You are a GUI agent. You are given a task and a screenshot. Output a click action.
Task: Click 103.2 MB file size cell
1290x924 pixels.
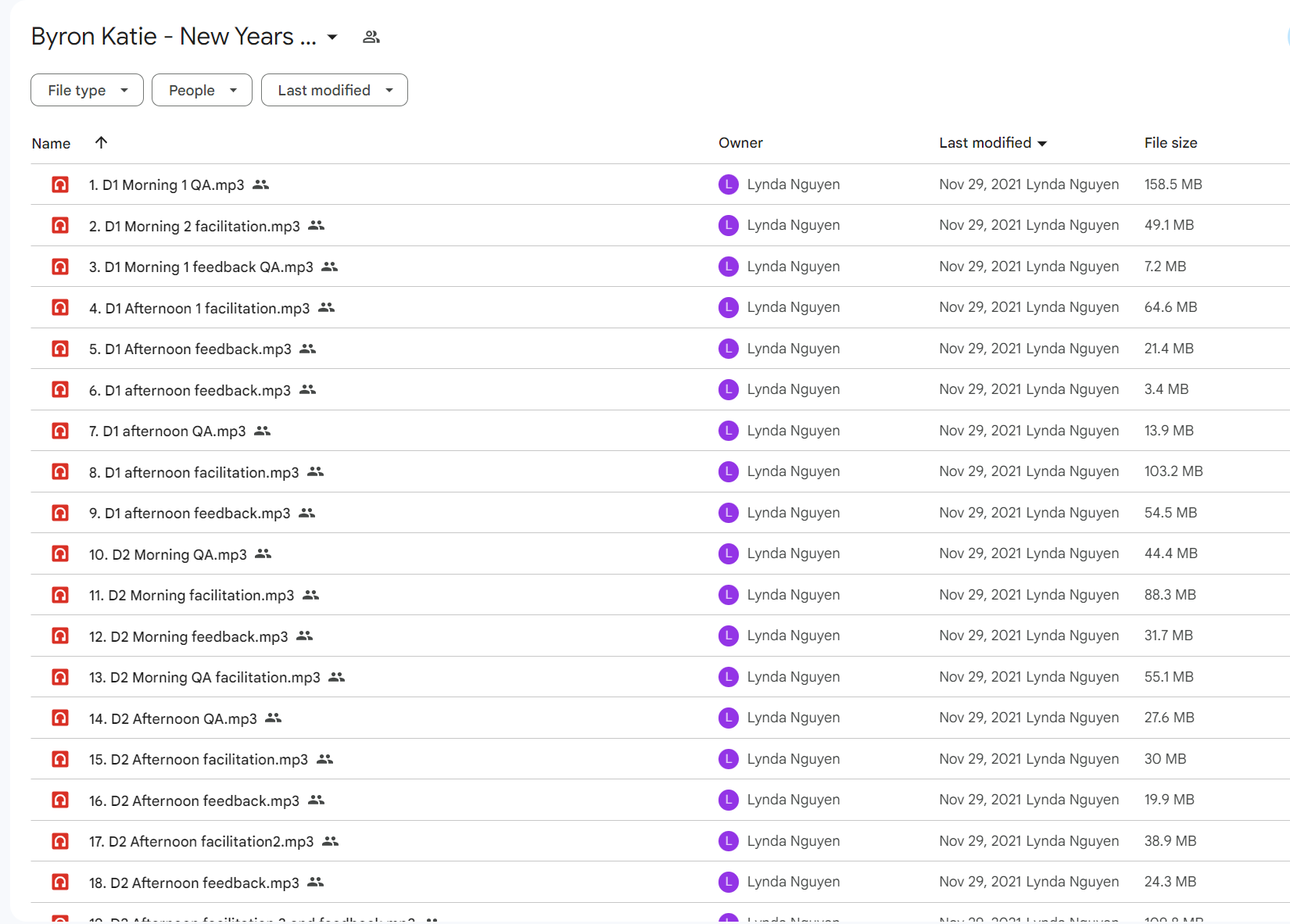[1174, 471]
